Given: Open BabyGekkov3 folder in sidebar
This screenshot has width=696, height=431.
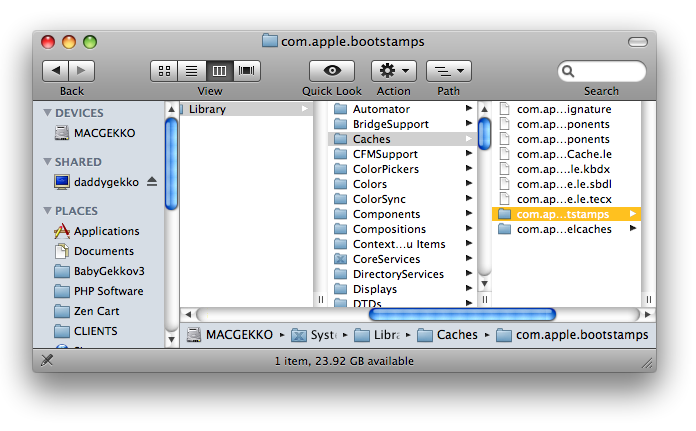Looking at the screenshot, I should [x=99, y=271].
